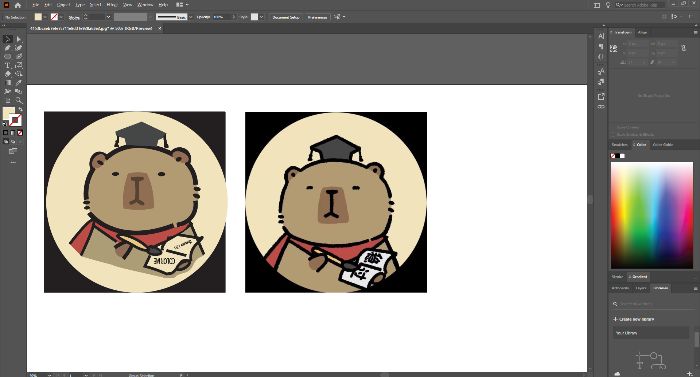
Task: Set Gradient fill mode button
Action: 12,133
